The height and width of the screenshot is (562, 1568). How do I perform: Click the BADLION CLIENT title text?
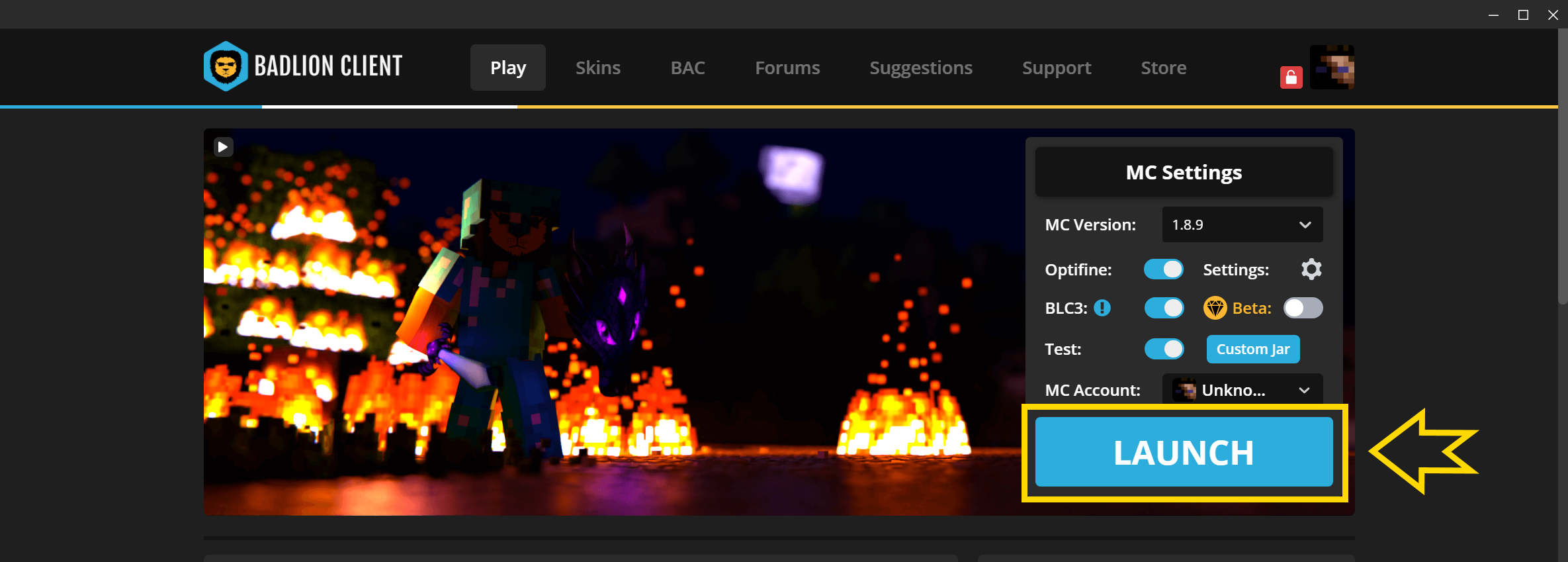tap(328, 66)
